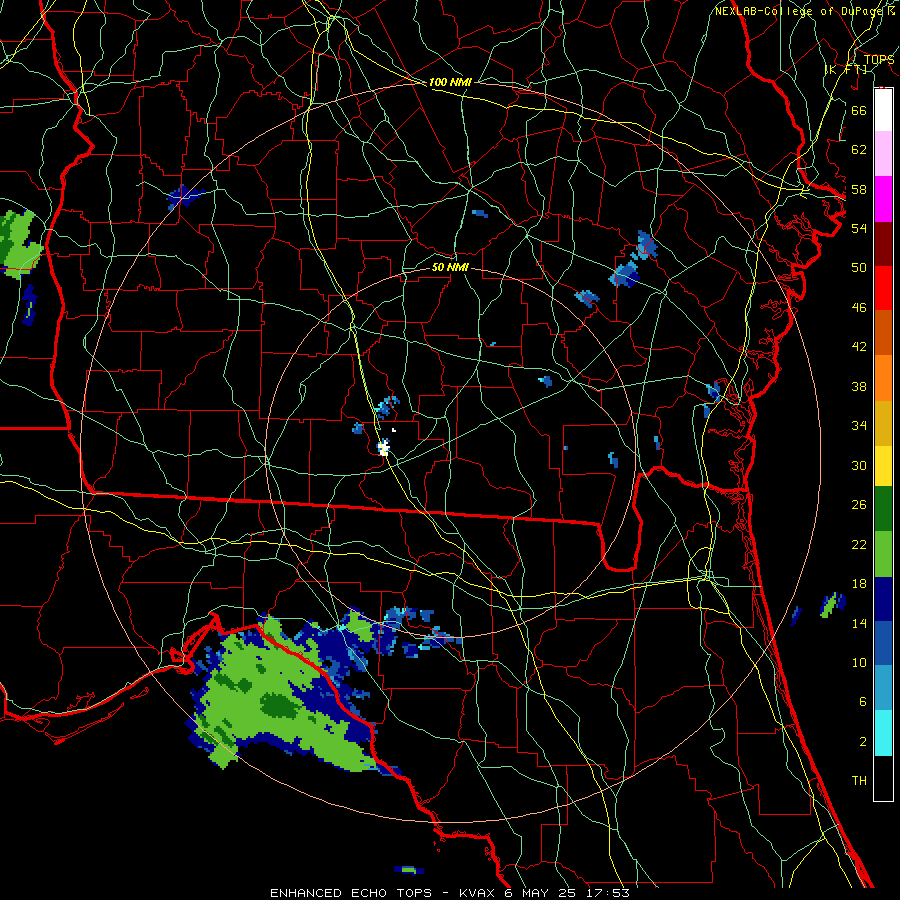Click the "KVAX" station identifier
The height and width of the screenshot is (900, 900).
pos(478,893)
